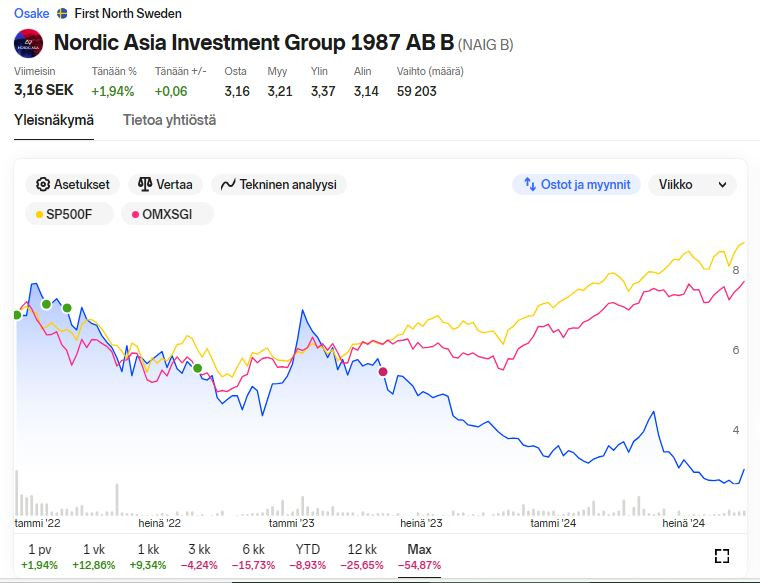Viewport: 760px width, 583px height.
Task: Click the First North Sweden label
Action: point(128,14)
